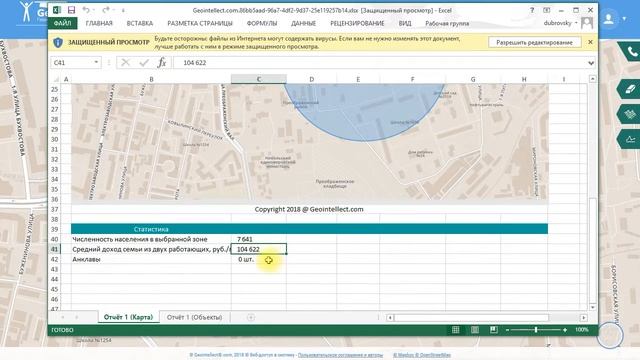
Task: Click the Анклавы label cell
Action: pyautogui.click(x=151, y=259)
